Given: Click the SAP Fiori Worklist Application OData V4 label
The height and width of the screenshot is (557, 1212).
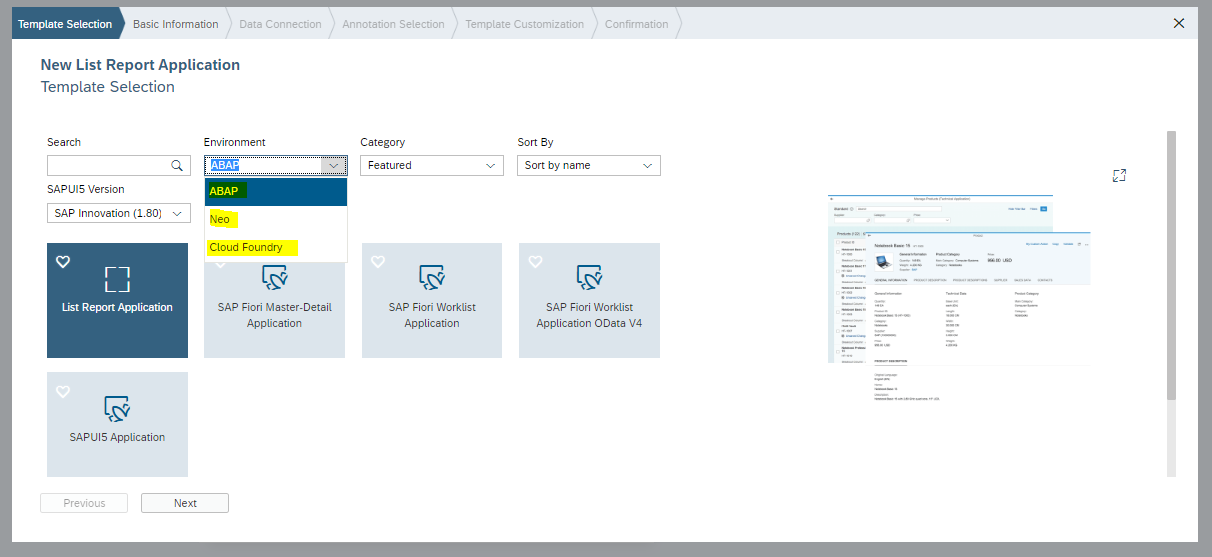Looking at the screenshot, I should click(x=589, y=315).
